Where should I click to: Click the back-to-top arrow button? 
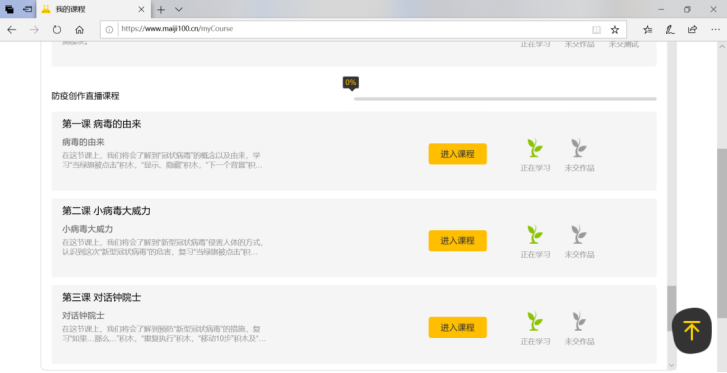coord(692,331)
